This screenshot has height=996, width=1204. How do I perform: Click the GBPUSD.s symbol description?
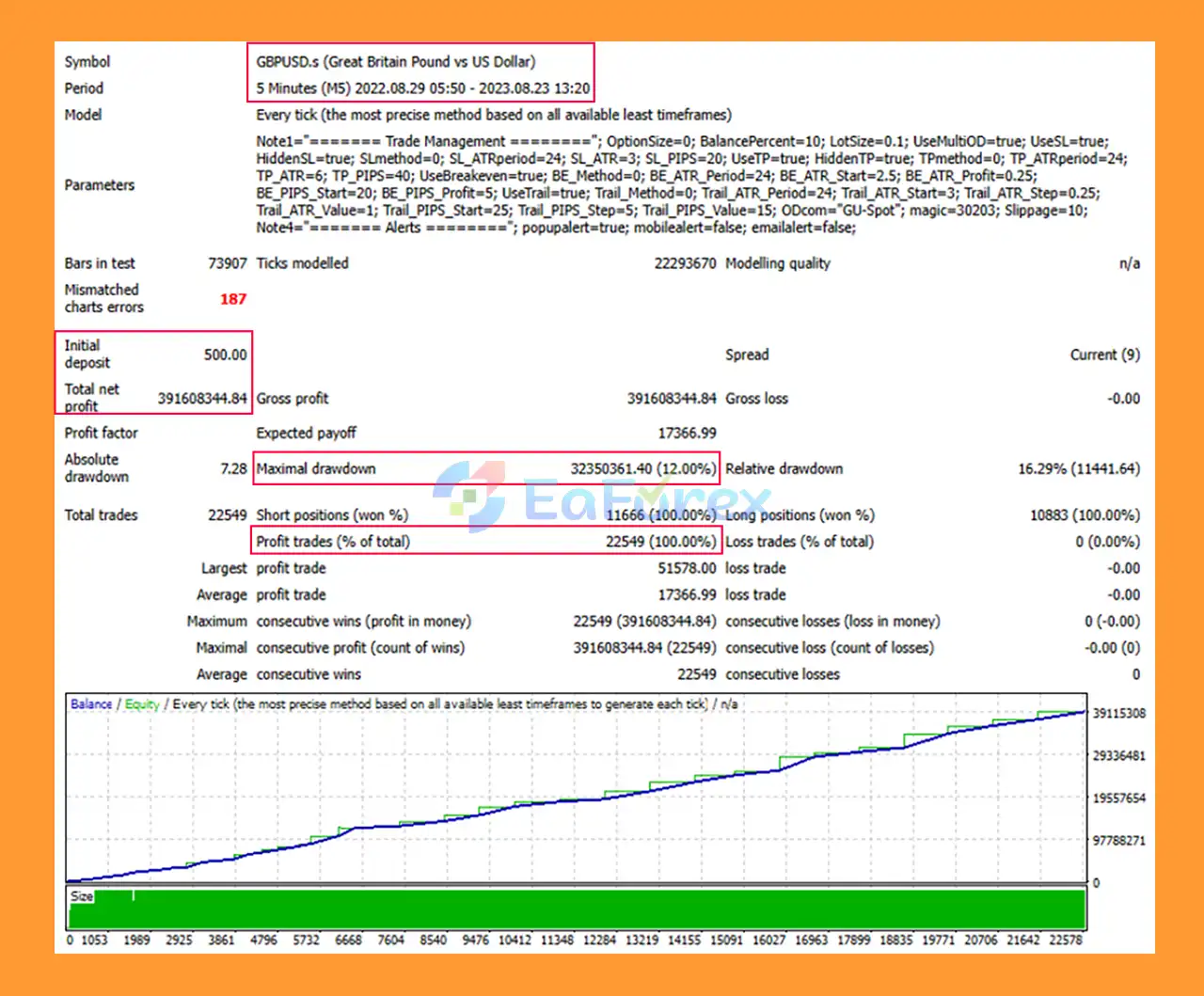click(395, 62)
